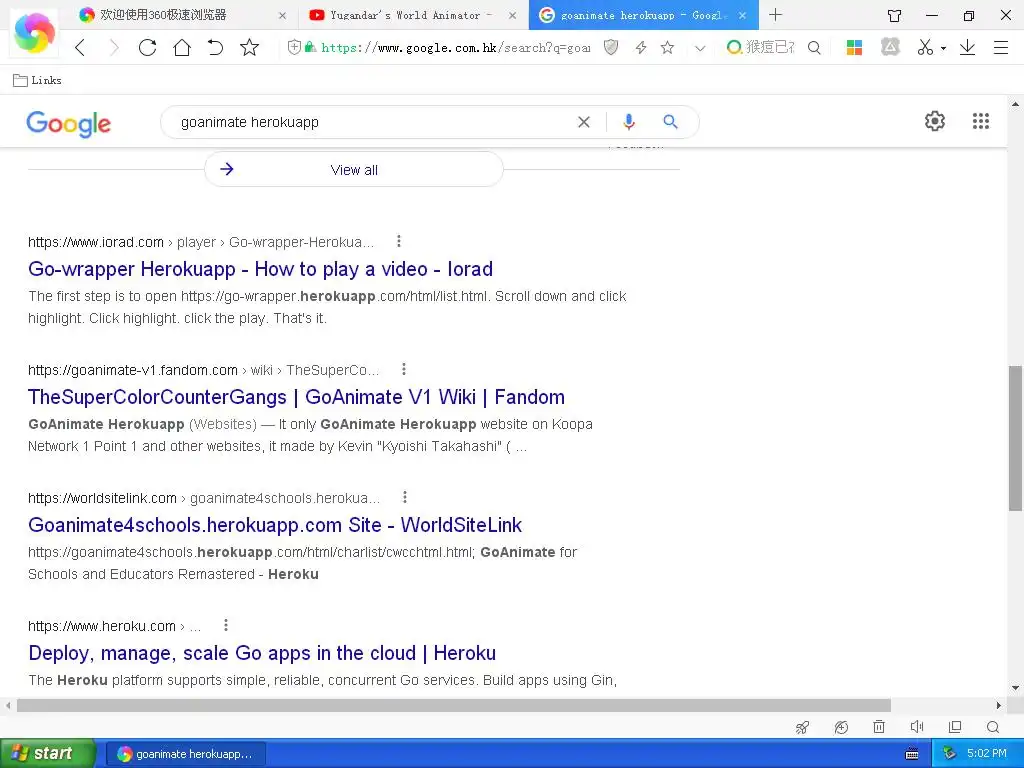Click goanimate herokuapp taskbar button
Viewport: 1024px width, 768px height.
[x=185, y=754]
